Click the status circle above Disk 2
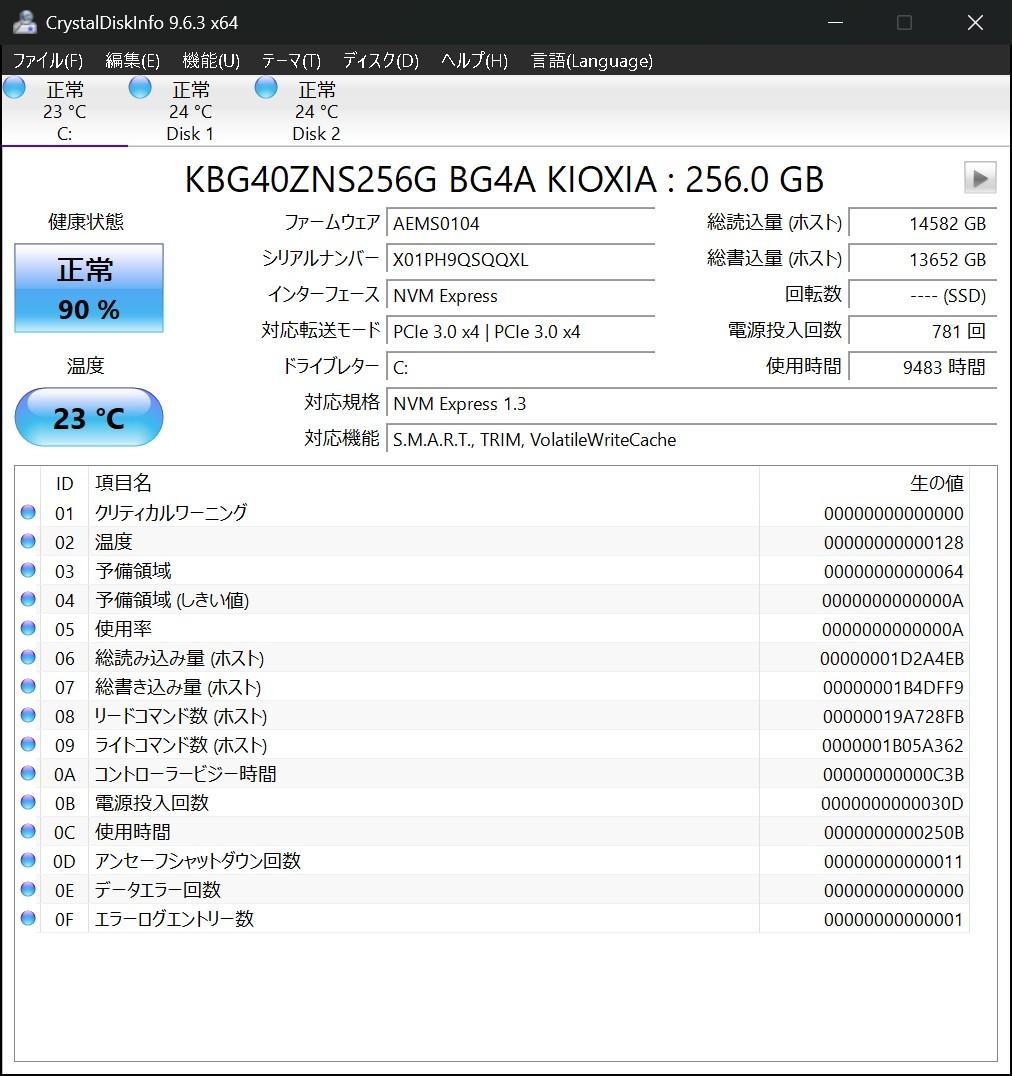The image size is (1012, 1076). coord(266,87)
